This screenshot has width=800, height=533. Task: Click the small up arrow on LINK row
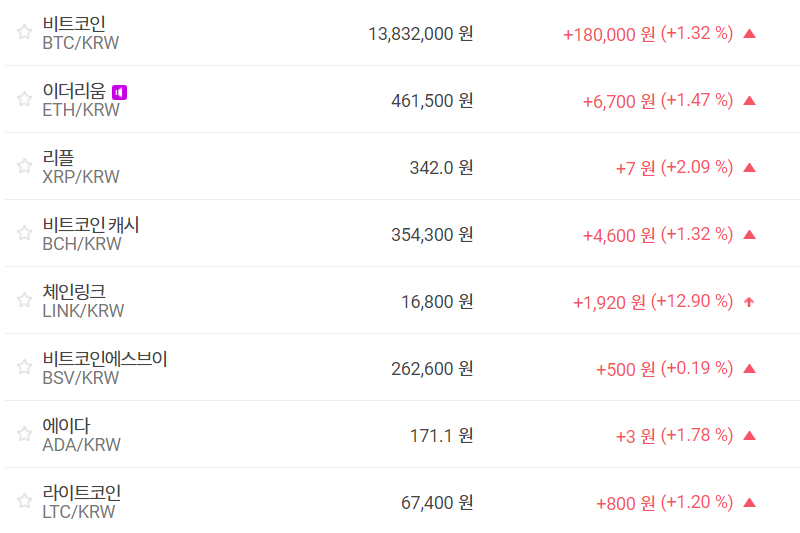tap(750, 301)
